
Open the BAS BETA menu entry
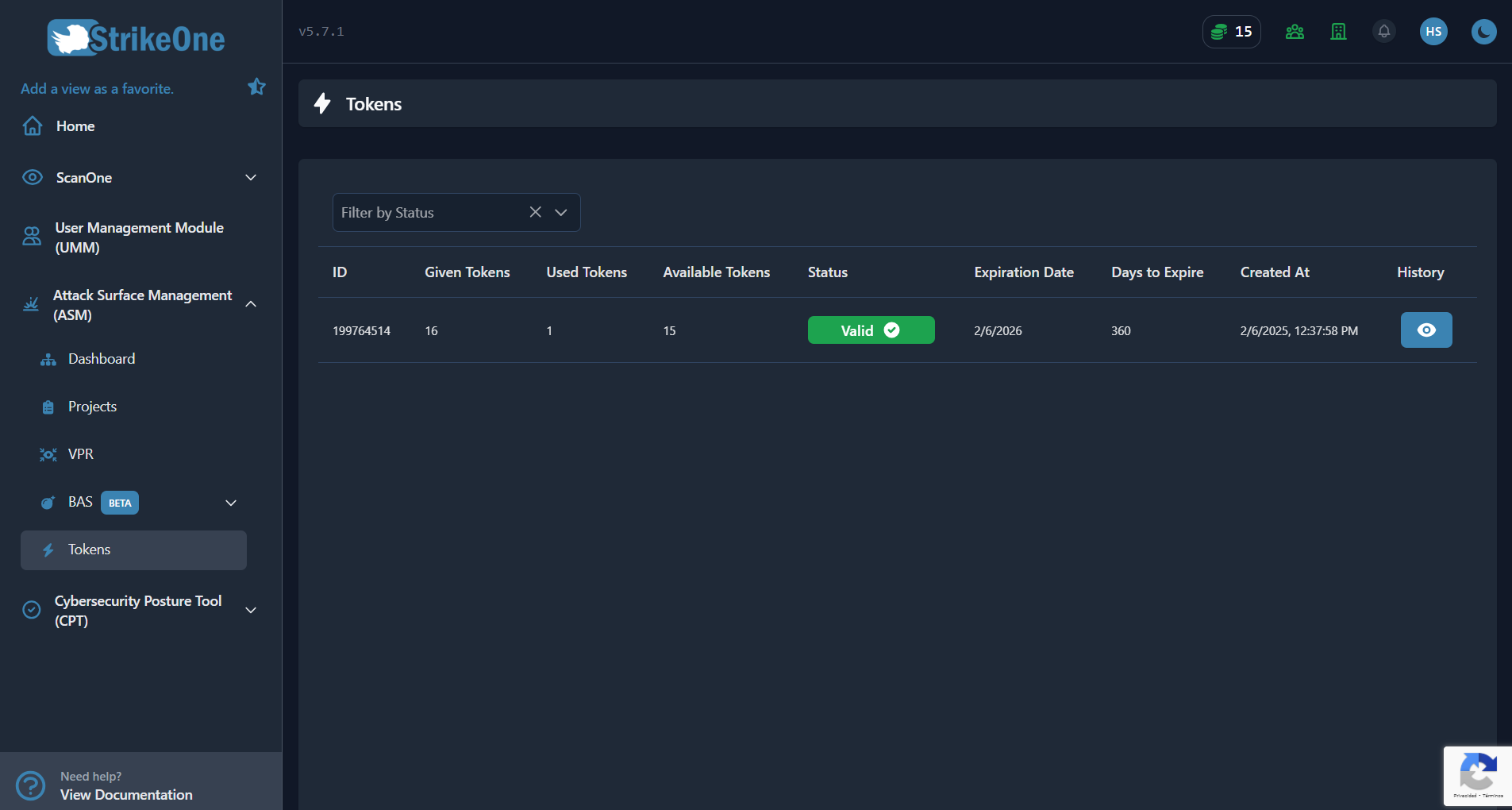pos(80,502)
